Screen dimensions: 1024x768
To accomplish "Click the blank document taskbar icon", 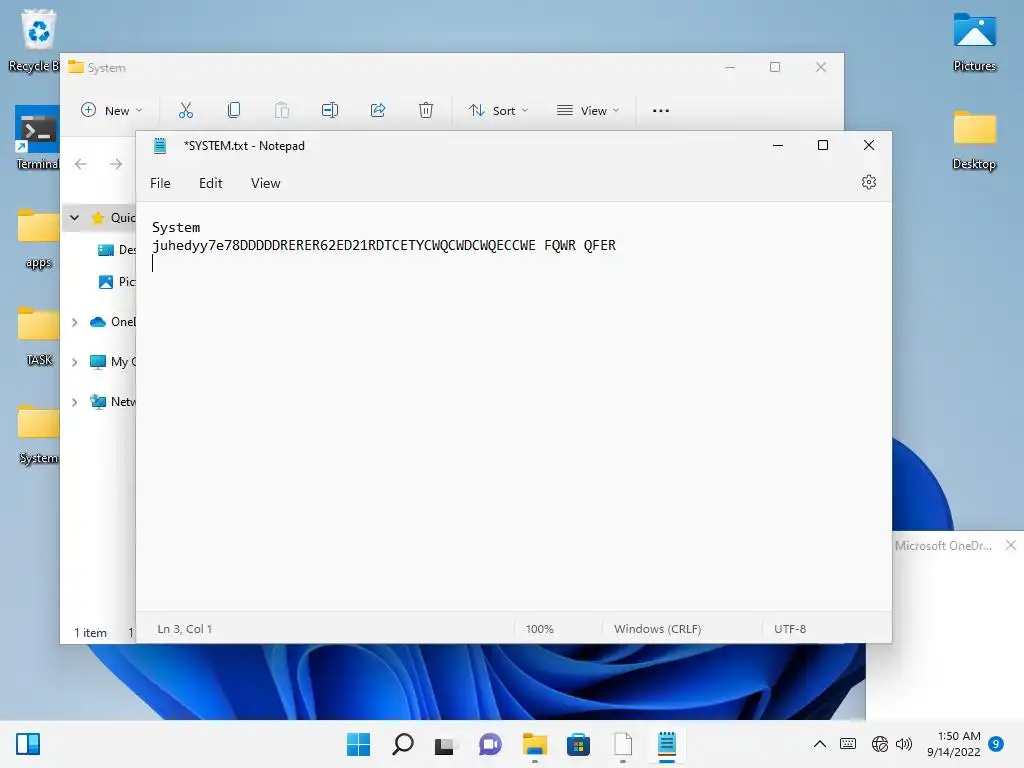I will [622, 744].
